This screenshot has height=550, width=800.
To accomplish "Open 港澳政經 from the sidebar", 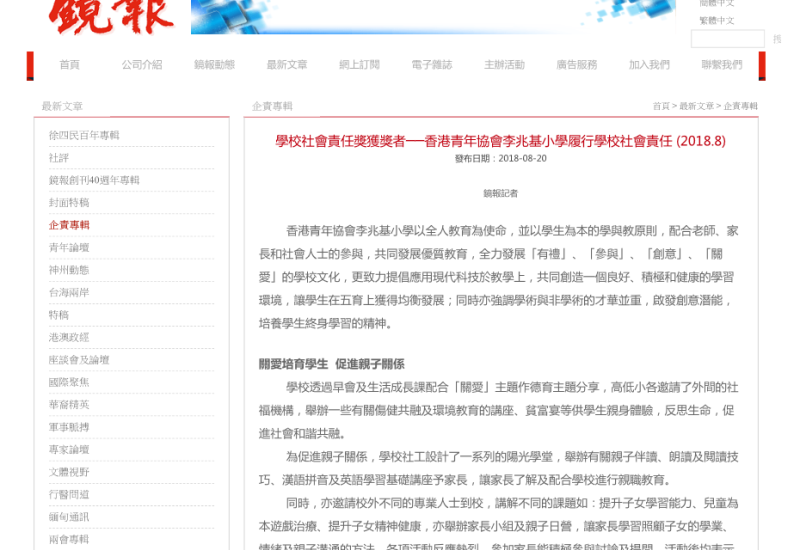I will [x=69, y=337].
